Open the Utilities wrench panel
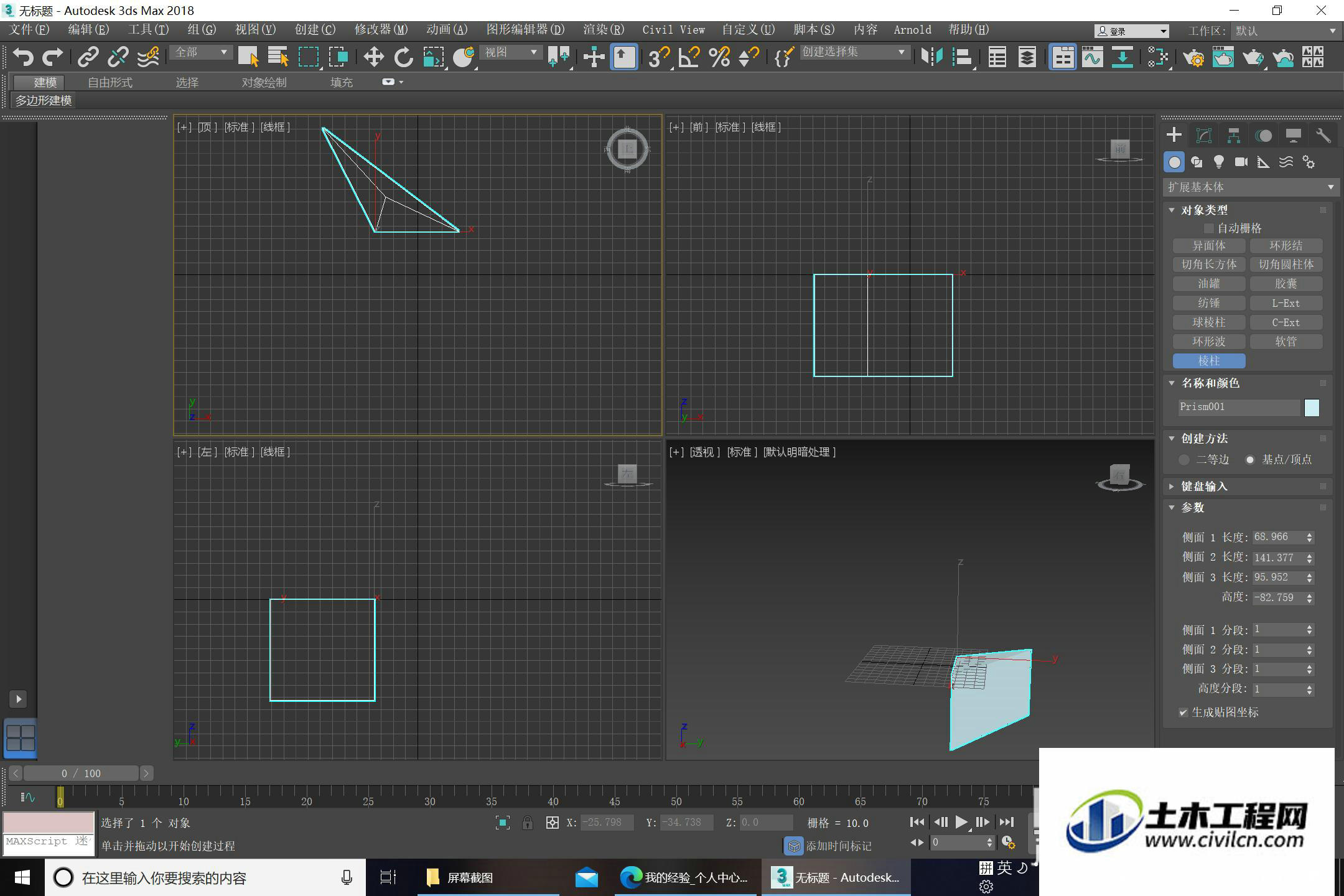The height and width of the screenshot is (896, 1344). pos(1323,136)
